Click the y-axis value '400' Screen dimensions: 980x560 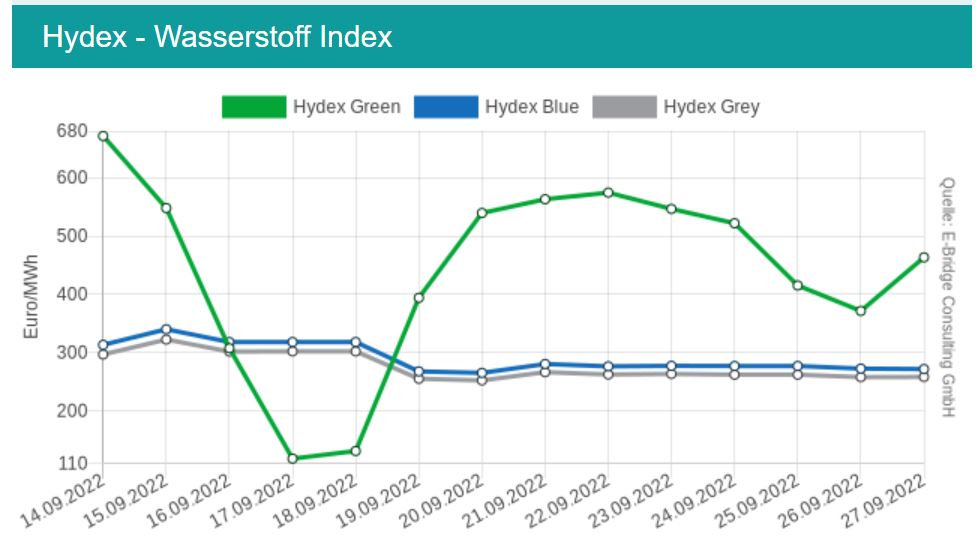72,294
